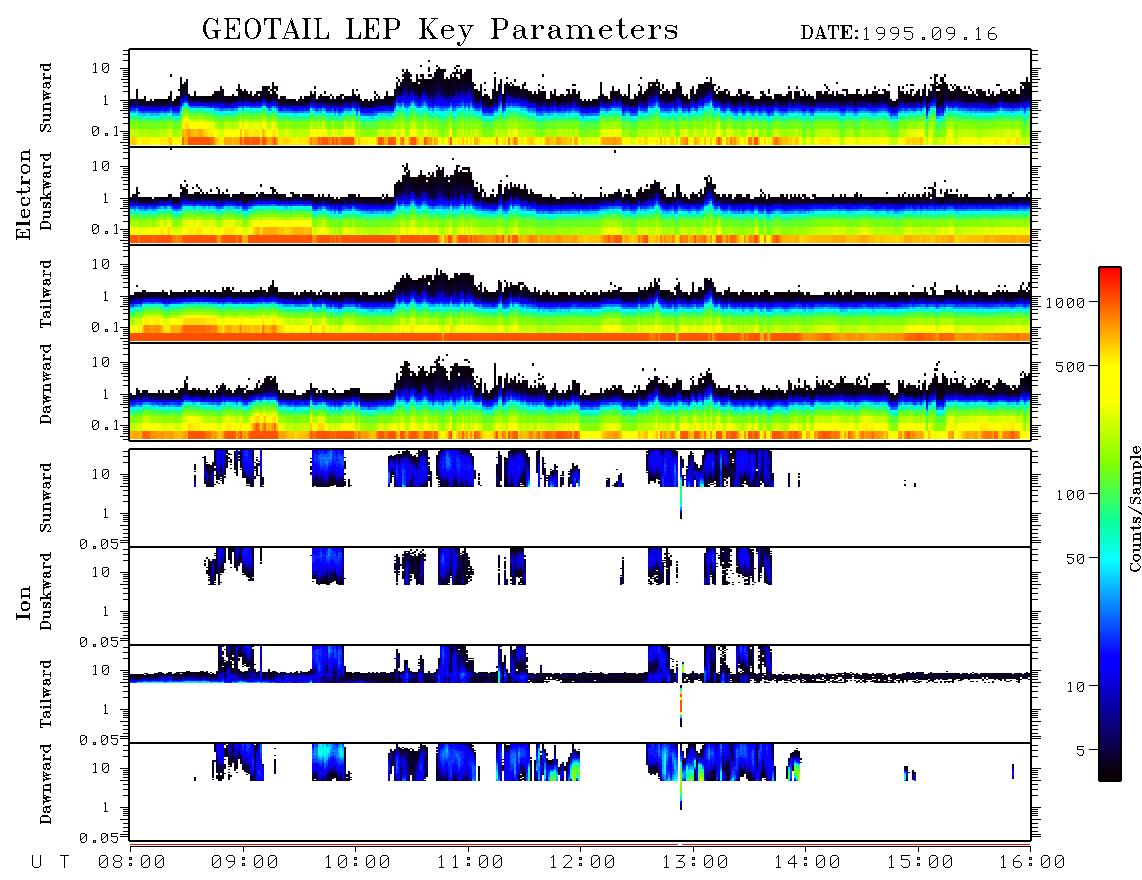Click the 0.1 tick of Electron Dawnward panel
1142x880 pixels.
(105, 425)
